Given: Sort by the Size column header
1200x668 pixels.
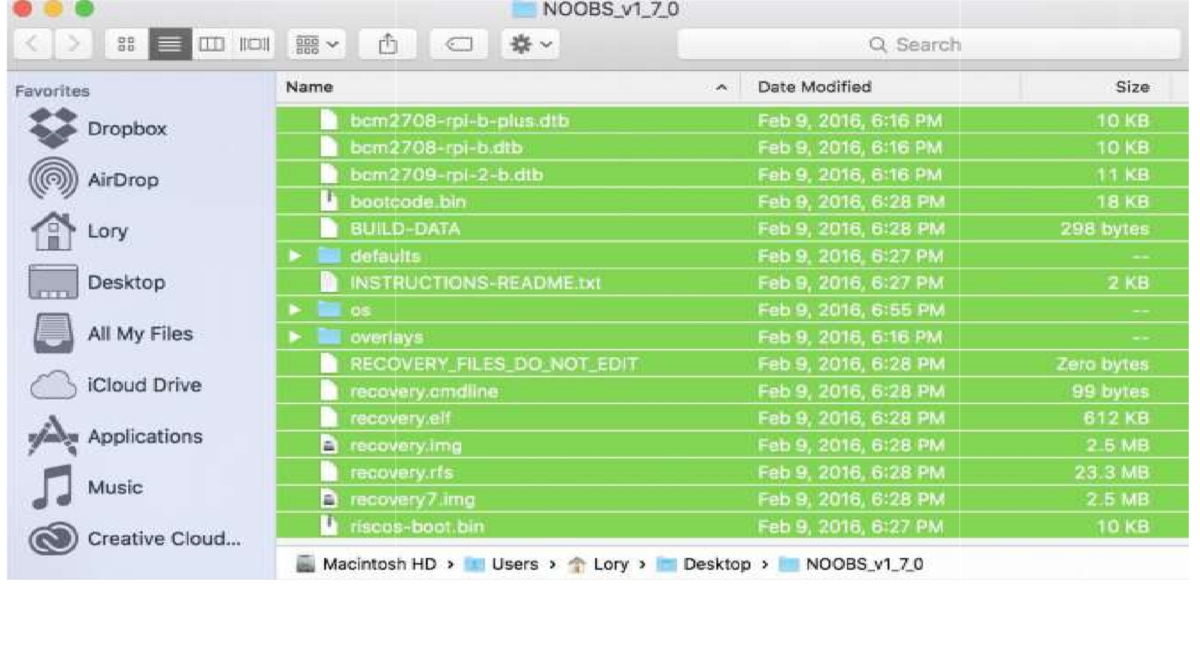Looking at the screenshot, I should 1131,87.
